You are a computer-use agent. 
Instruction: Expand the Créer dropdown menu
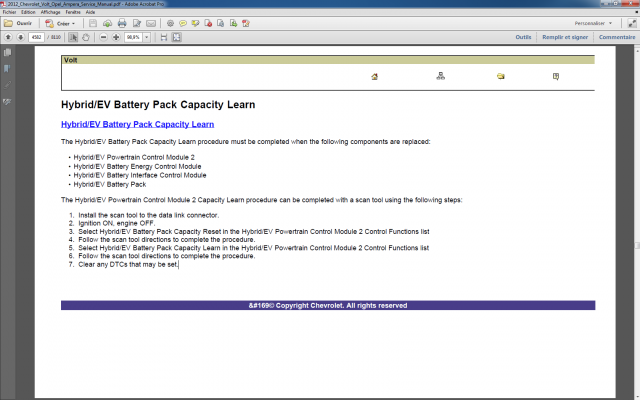65,22
